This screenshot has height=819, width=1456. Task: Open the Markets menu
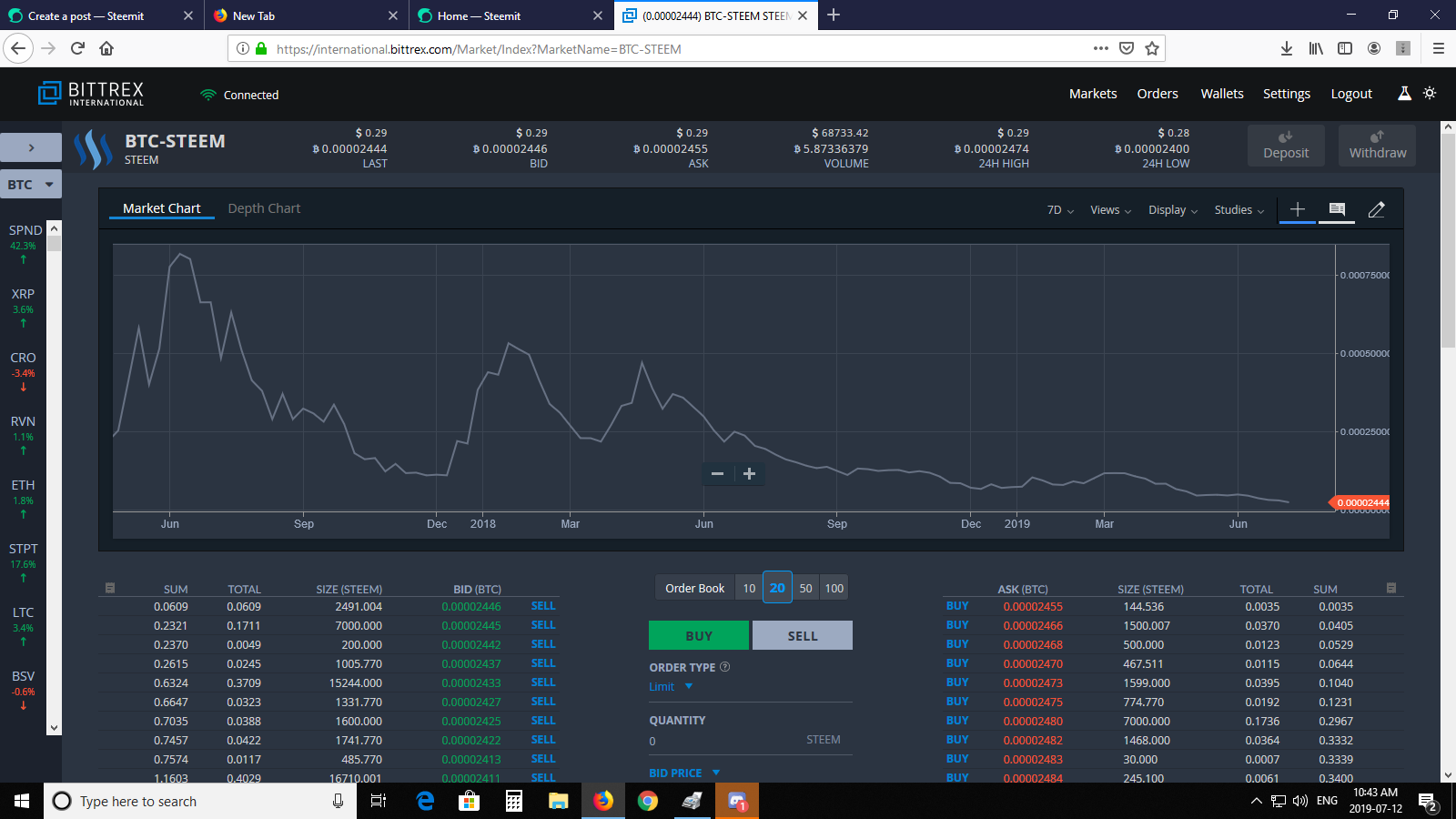(1093, 94)
